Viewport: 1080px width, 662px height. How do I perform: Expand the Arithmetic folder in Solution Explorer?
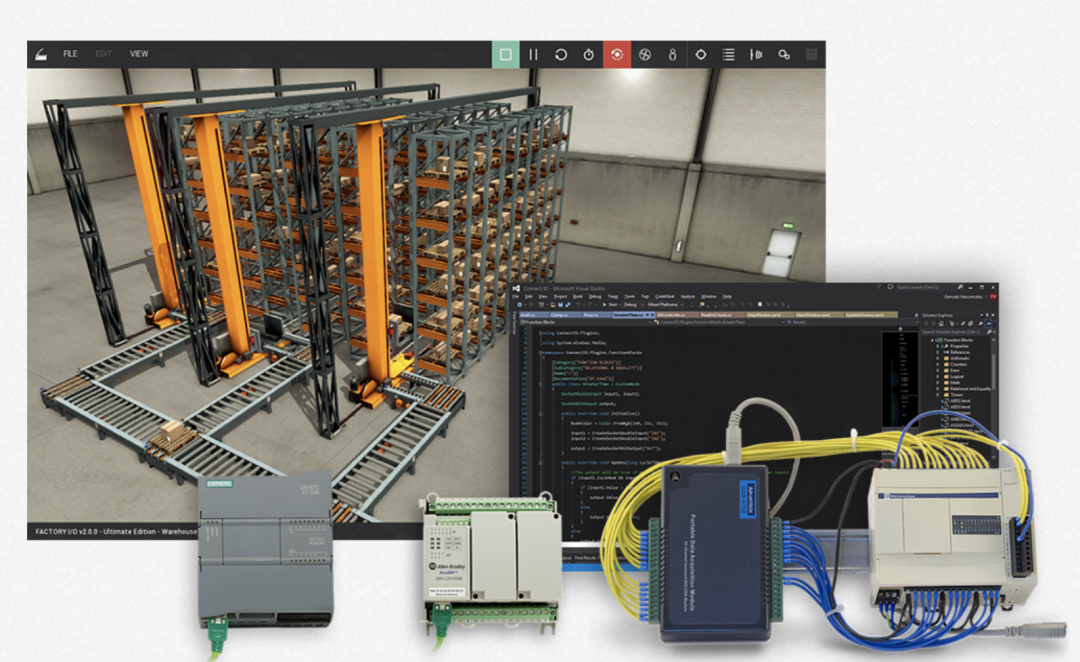tap(938, 358)
